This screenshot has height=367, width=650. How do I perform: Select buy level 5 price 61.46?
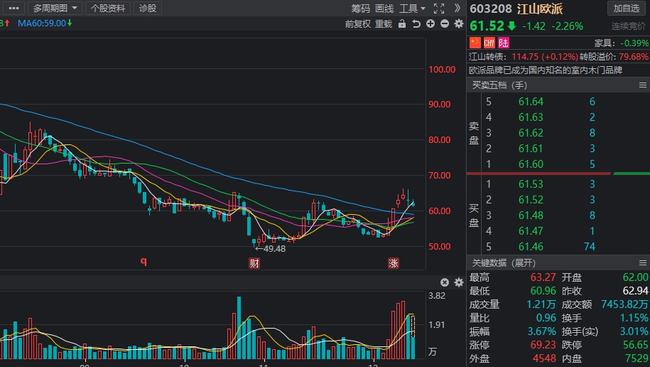pyautogui.click(x=531, y=247)
